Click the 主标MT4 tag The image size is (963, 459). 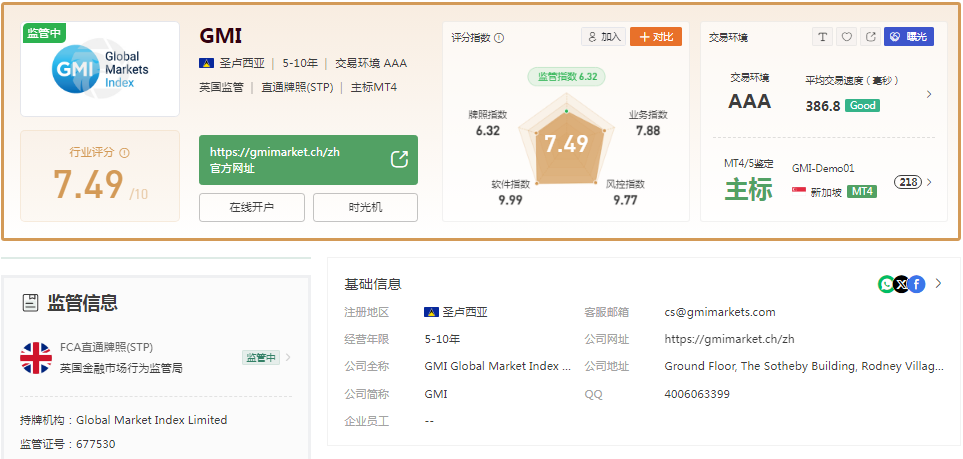click(x=374, y=87)
